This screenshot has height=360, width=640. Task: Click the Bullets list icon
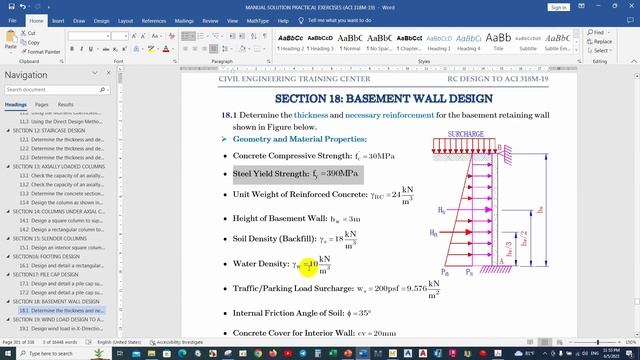click(186, 36)
